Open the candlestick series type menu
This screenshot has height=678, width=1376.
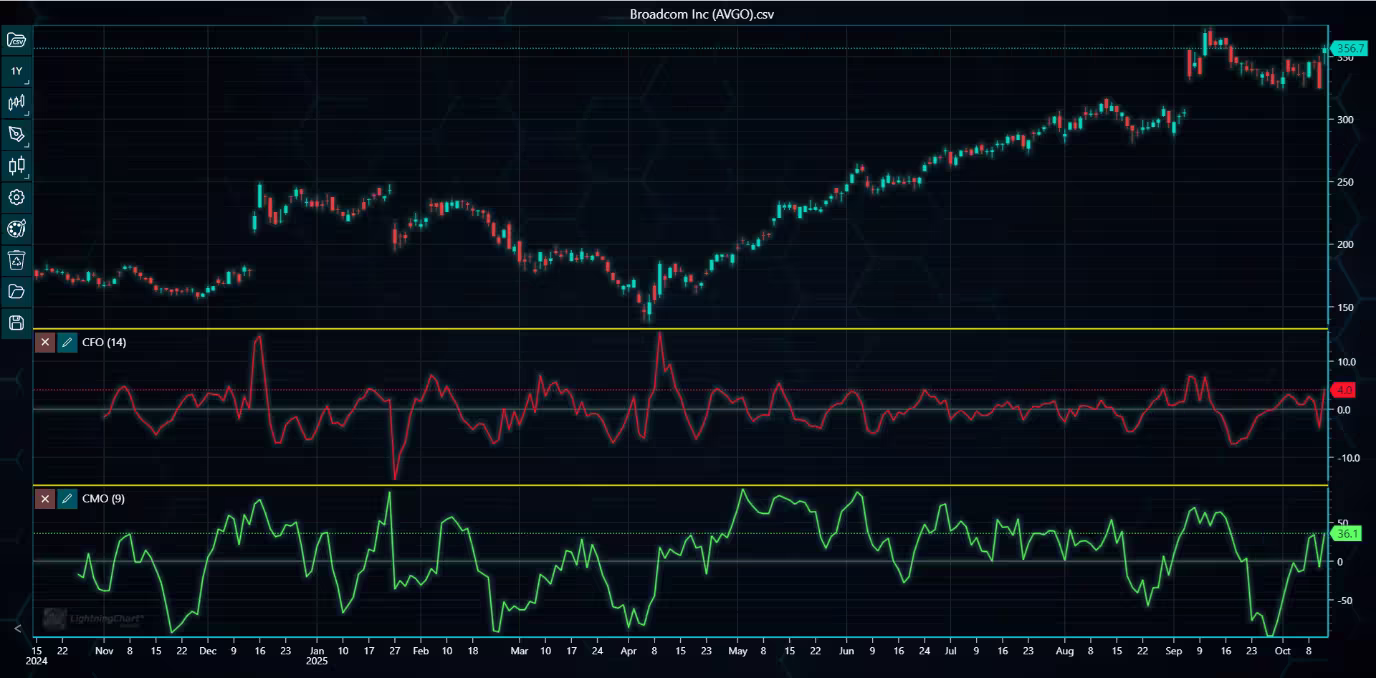(16, 165)
